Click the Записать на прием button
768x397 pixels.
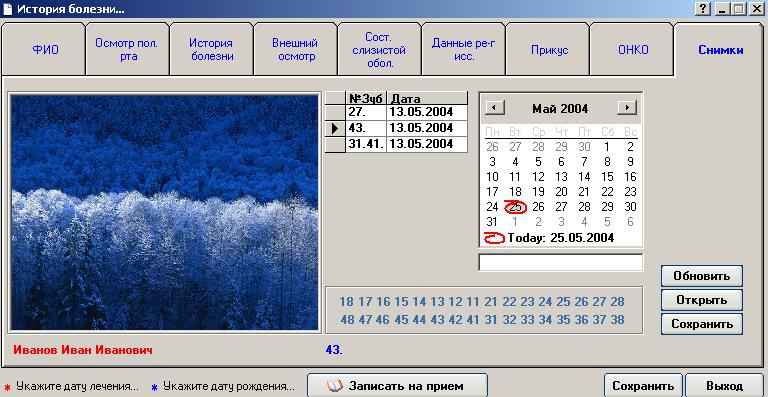tap(397, 386)
